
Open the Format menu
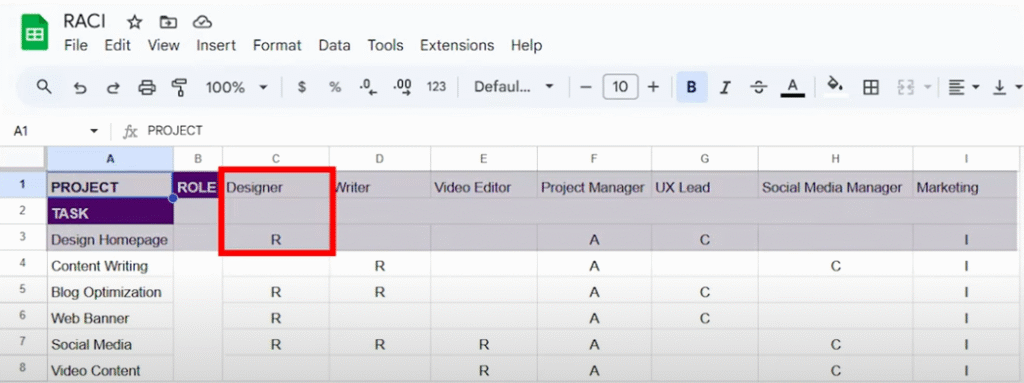click(x=277, y=46)
